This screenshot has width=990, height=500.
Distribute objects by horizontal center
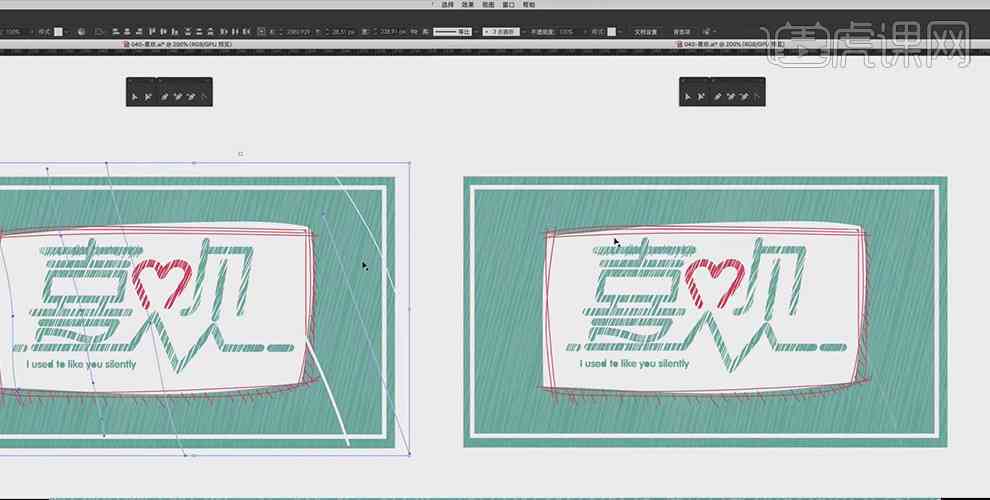pos(234,32)
